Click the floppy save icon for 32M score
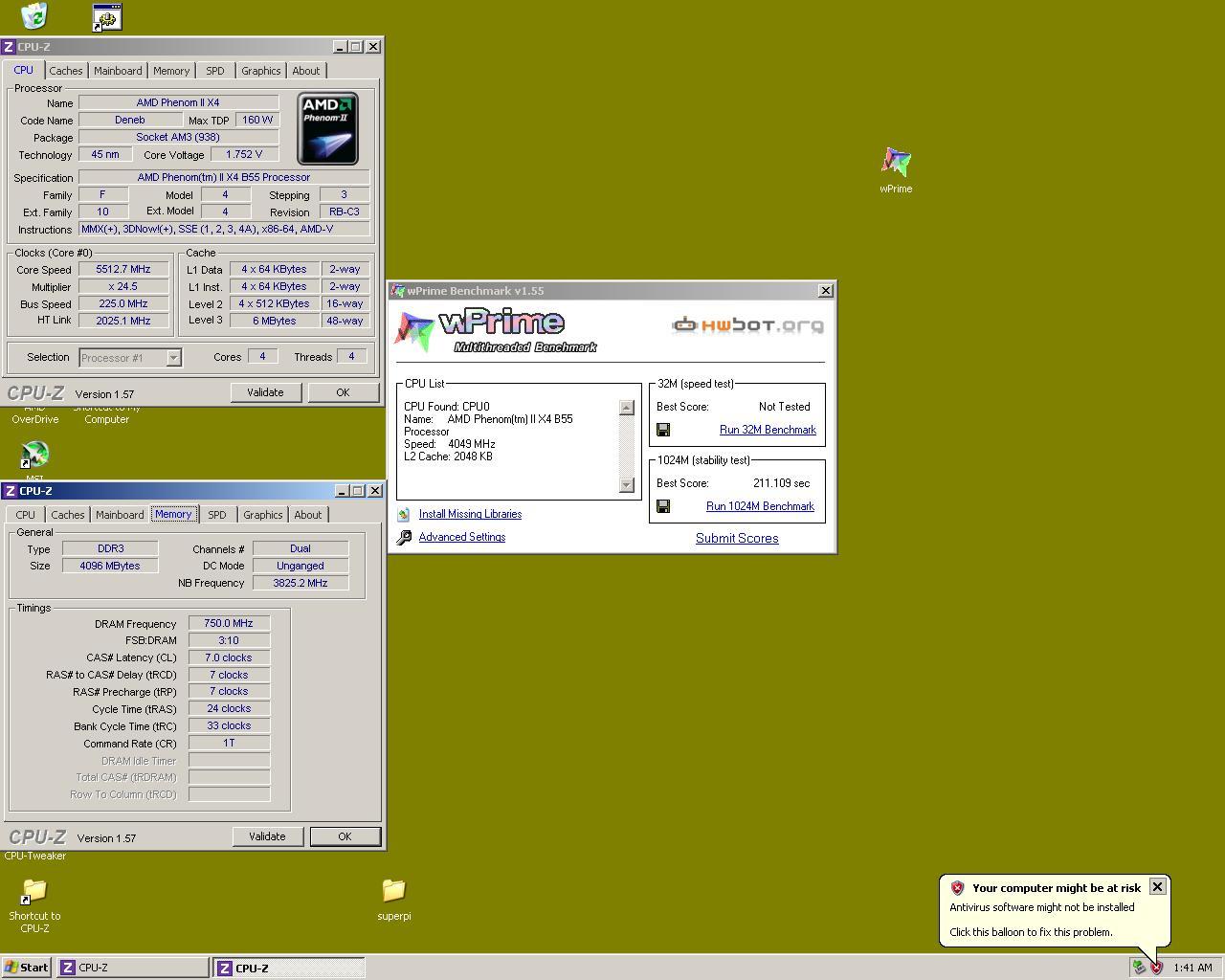Image resolution: width=1225 pixels, height=980 pixels. (x=663, y=430)
